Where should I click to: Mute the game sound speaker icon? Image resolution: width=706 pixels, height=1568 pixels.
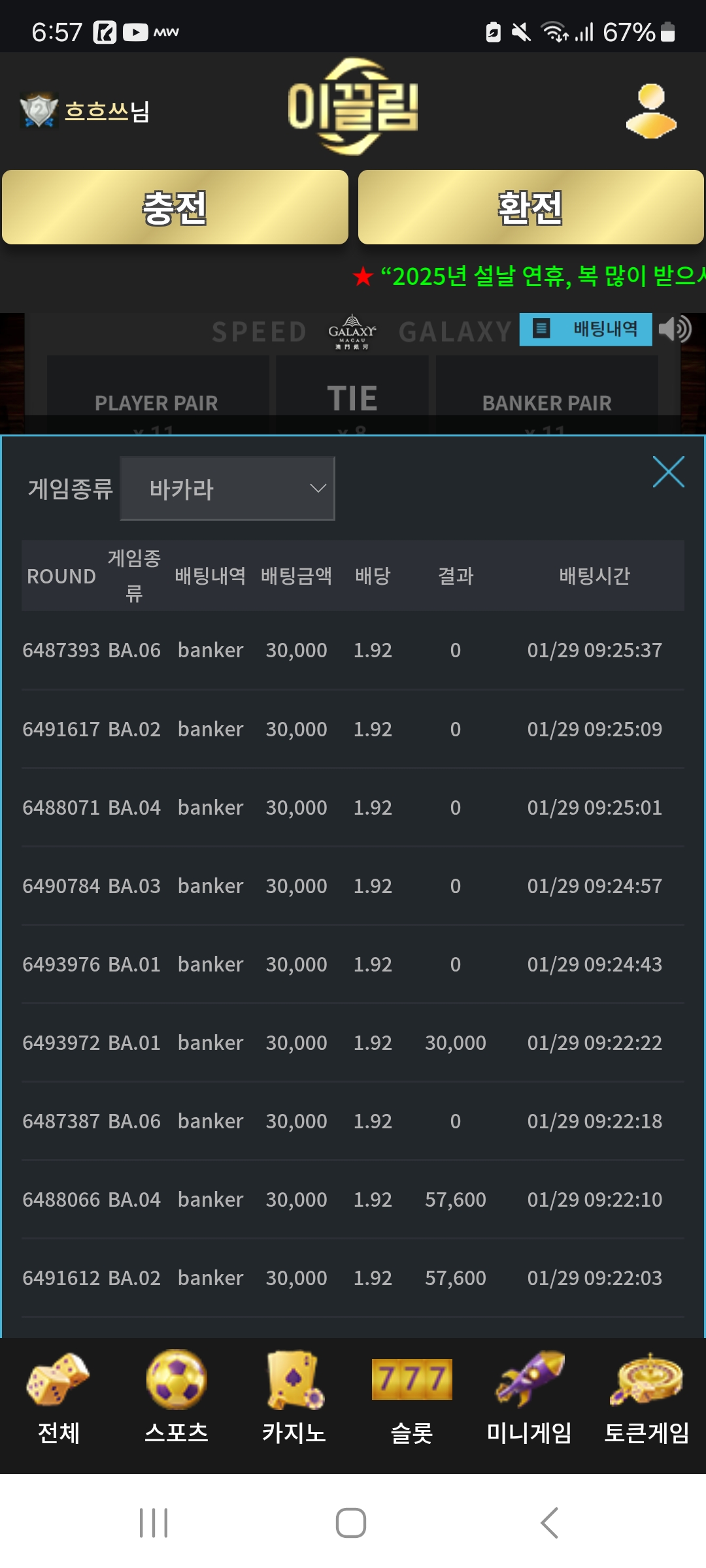675,329
